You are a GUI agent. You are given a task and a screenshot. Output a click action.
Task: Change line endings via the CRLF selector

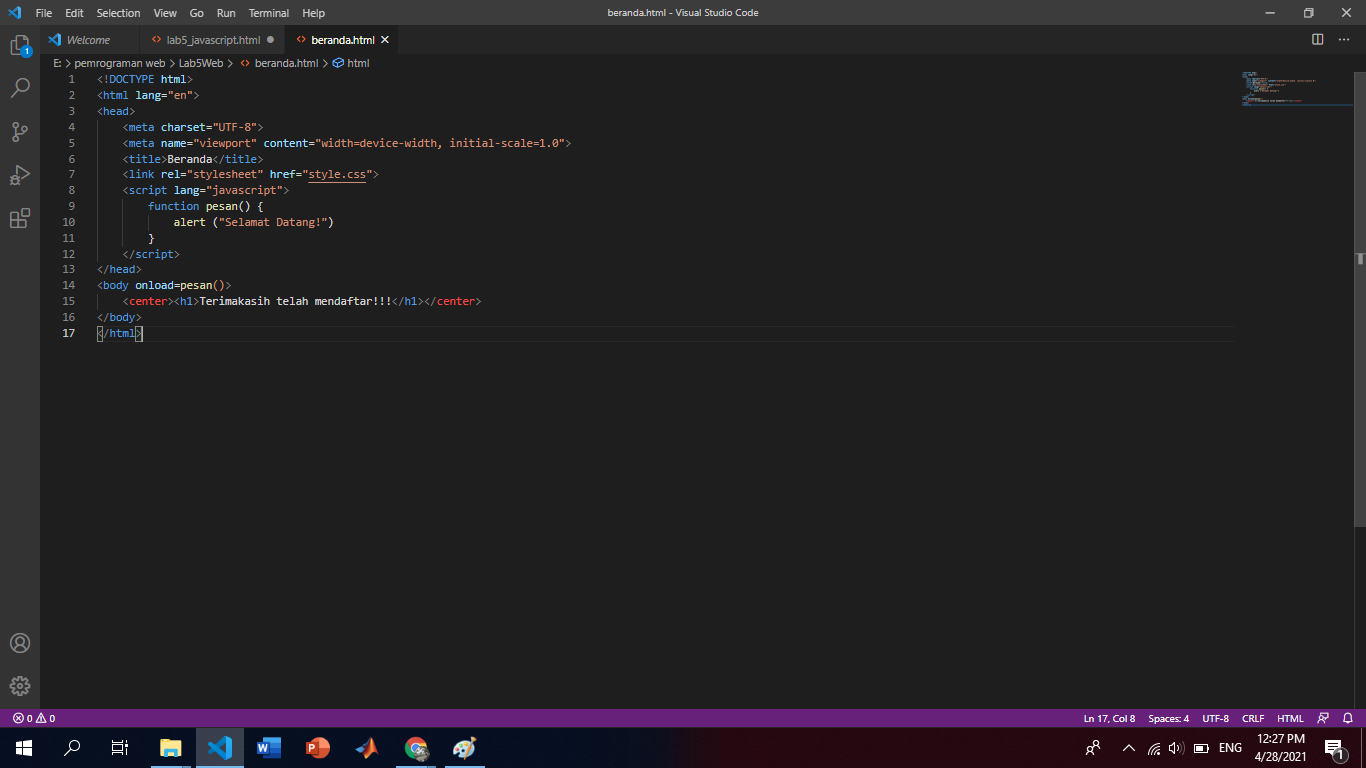pyautogui.click(x=1253, y=718)
